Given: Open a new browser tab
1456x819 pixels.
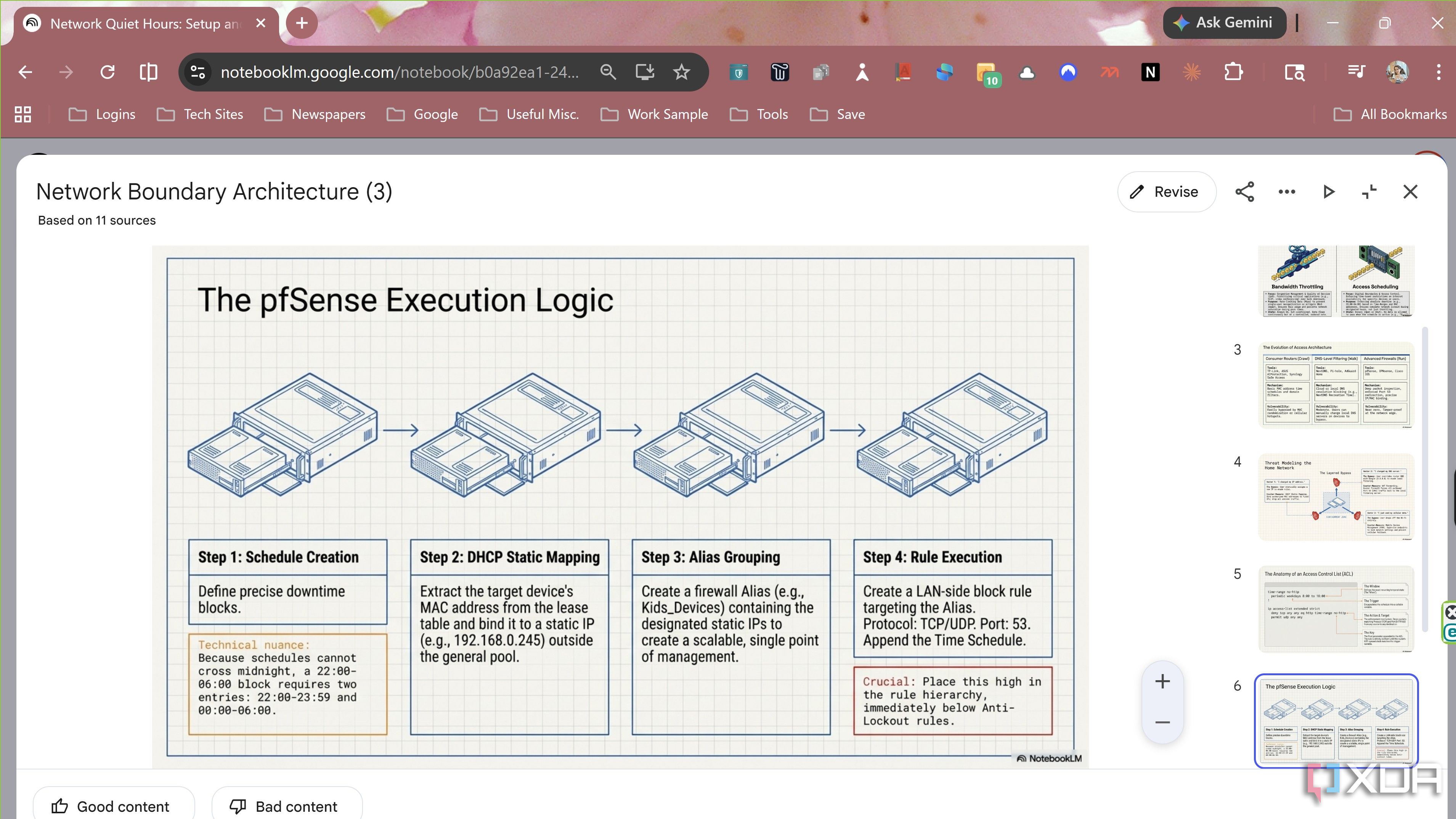Looking at the screenshot, I should (x=302, y=23).
